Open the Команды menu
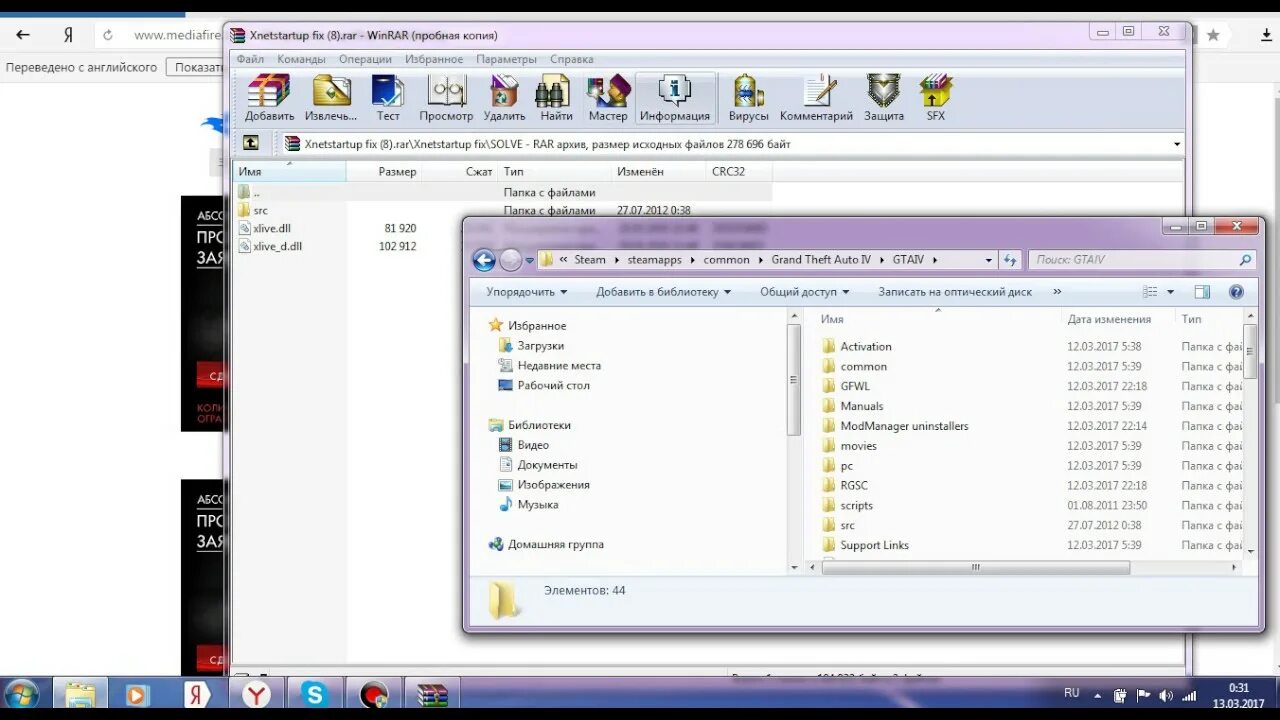The width and height of the screenshot is (1280, 720). 301,59
